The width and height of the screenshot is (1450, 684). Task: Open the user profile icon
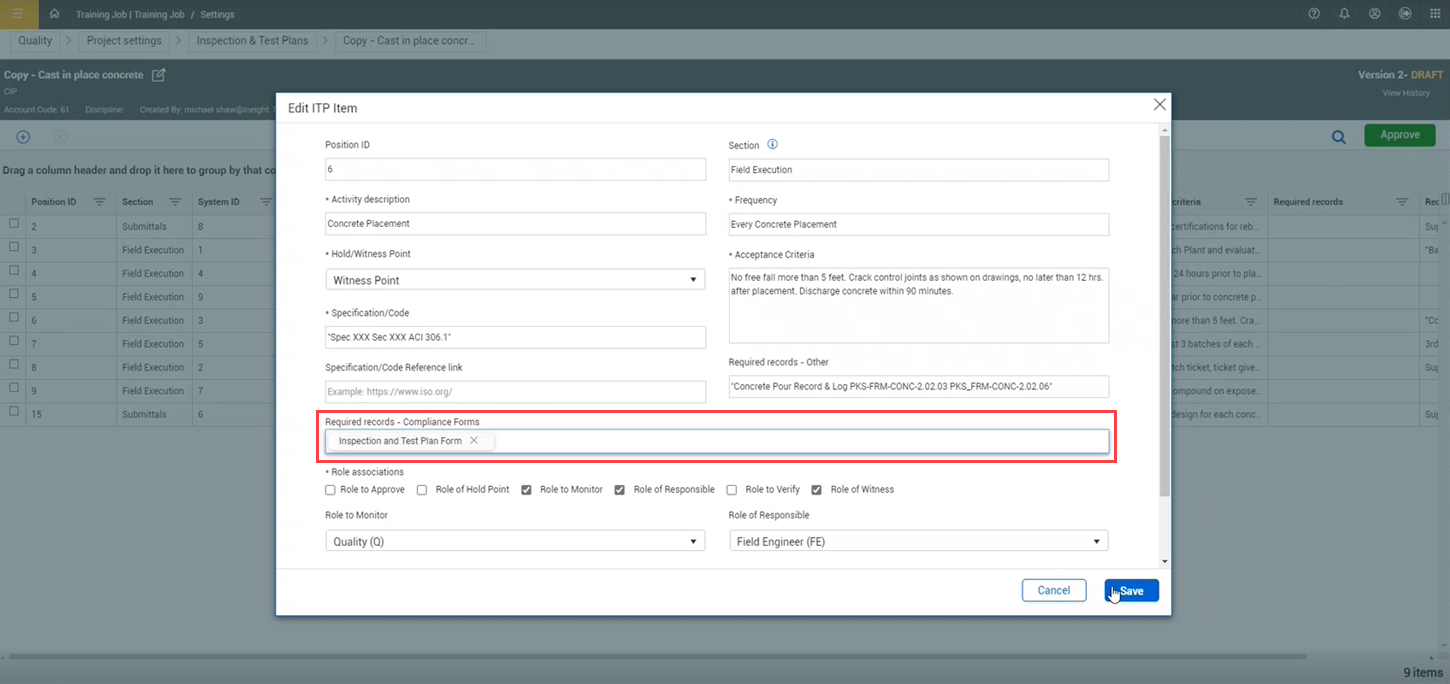pyautogui.click(x=1374, y=14)
